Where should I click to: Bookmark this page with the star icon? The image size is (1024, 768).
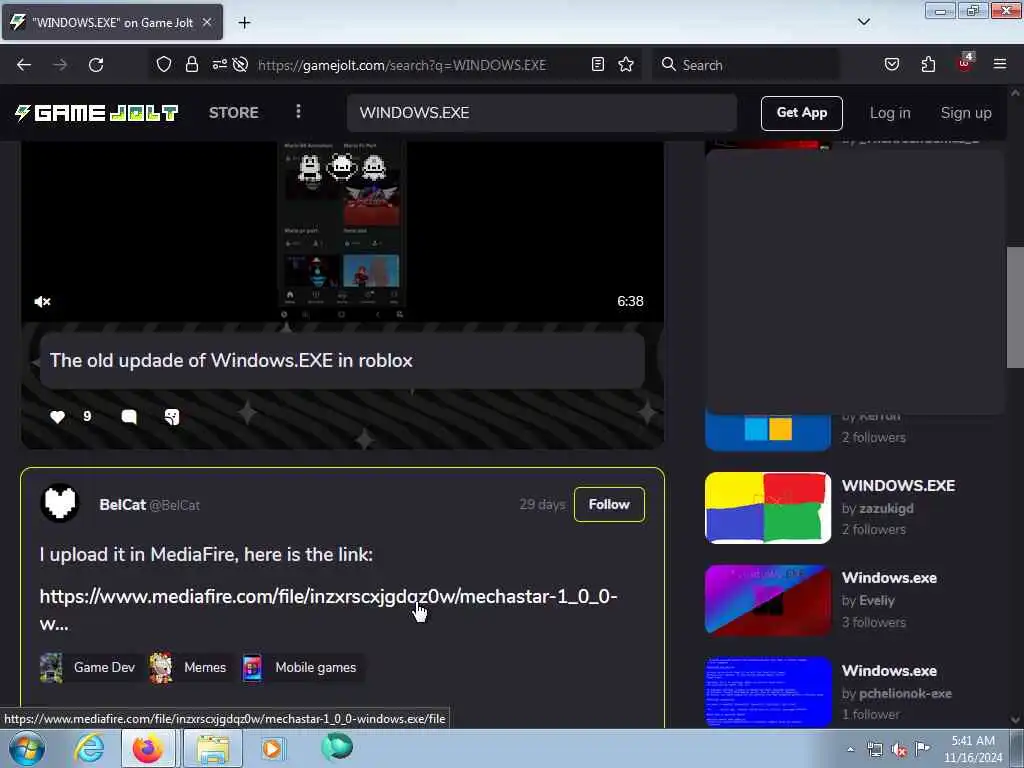[x=626, y=64]
